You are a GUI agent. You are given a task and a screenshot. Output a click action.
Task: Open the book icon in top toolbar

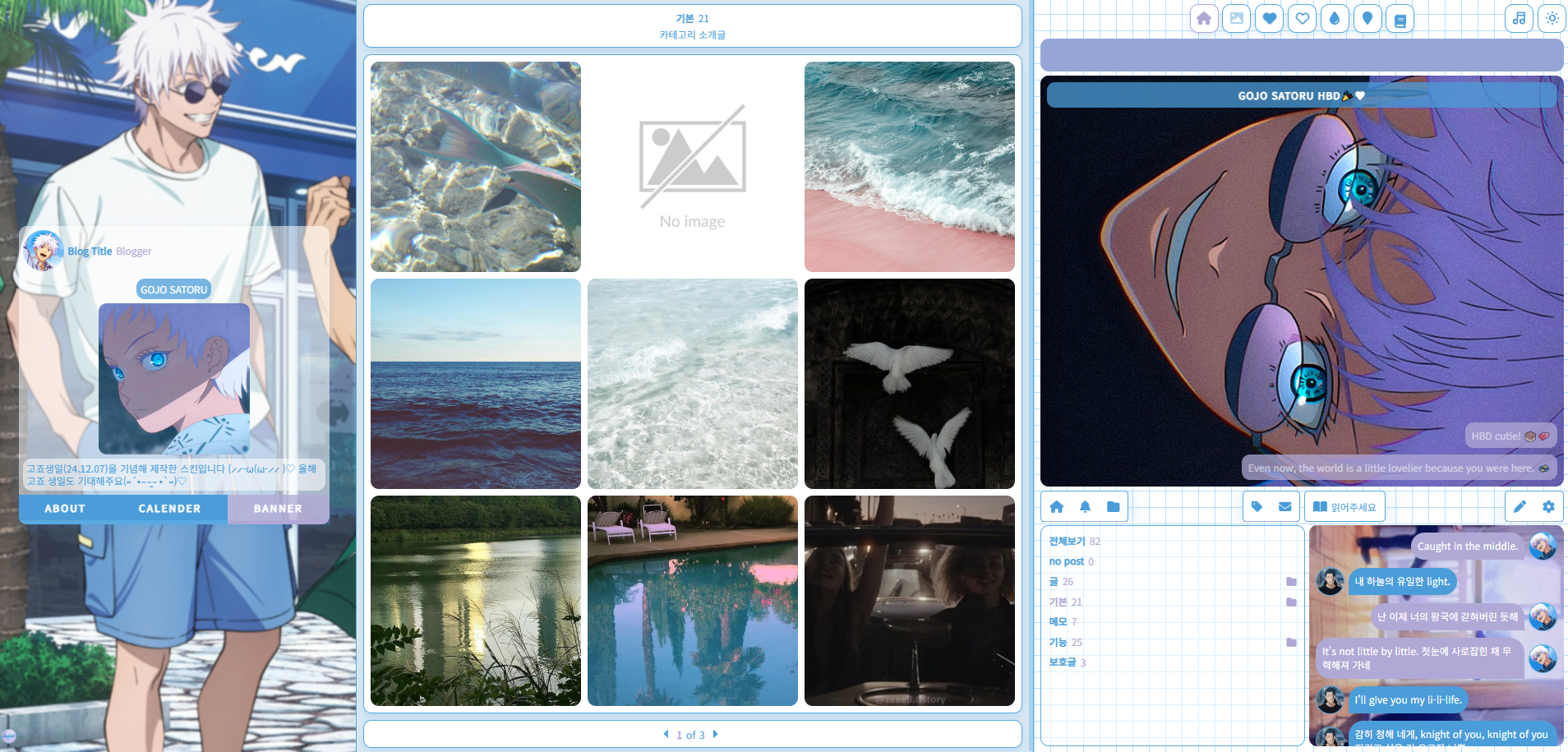pyautogui.click(x=1400, y=20)
